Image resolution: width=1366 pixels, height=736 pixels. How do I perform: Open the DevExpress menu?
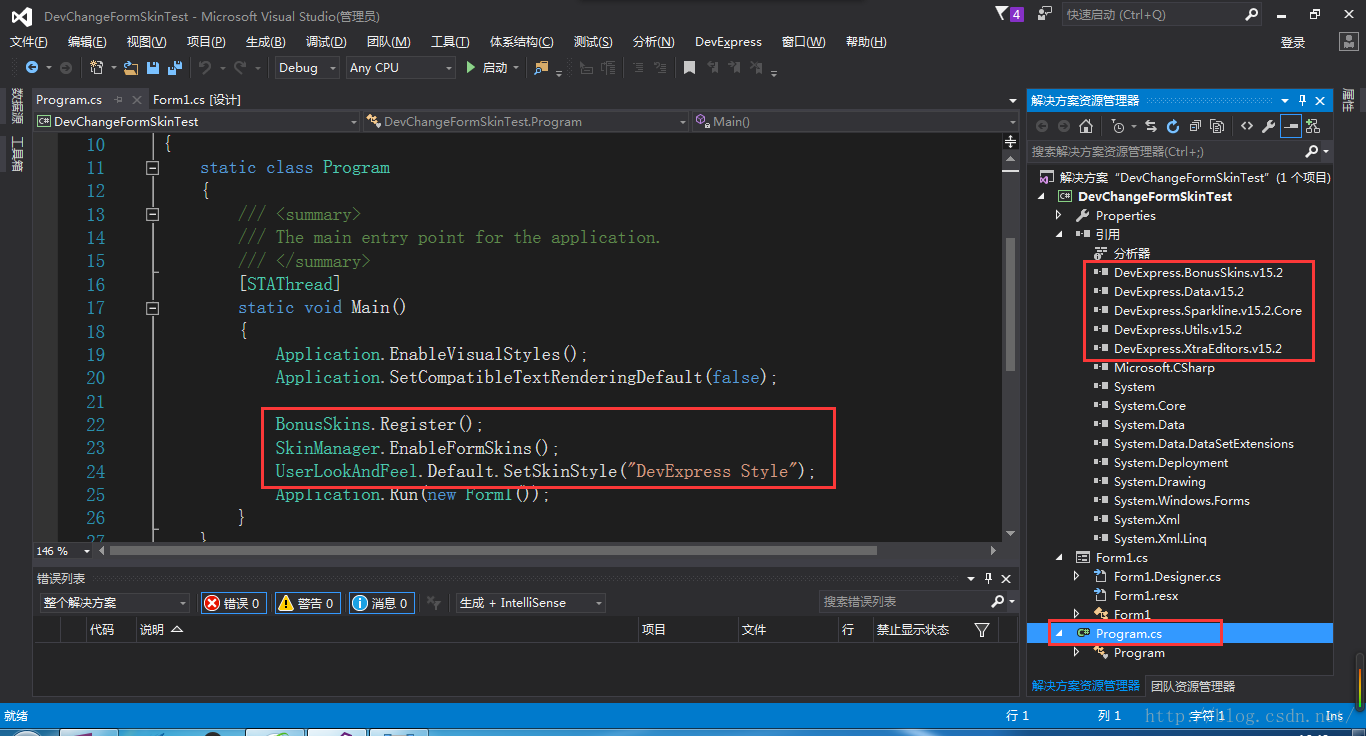tap(728, 42)
